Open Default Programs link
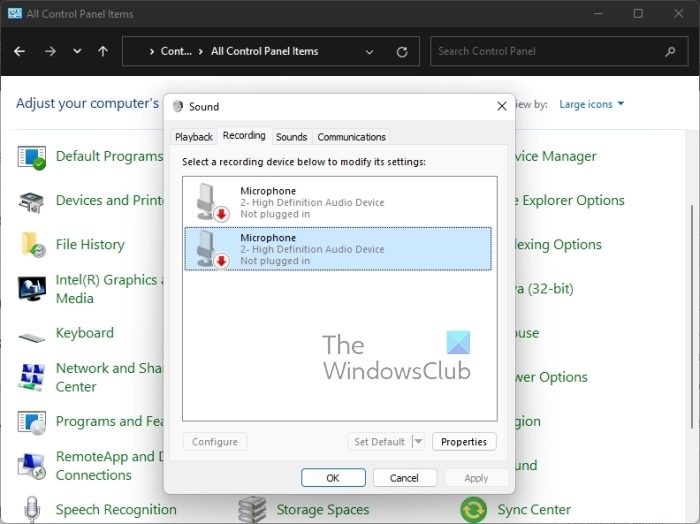Viewport: 700px width, 524px height. coord(109,156)
